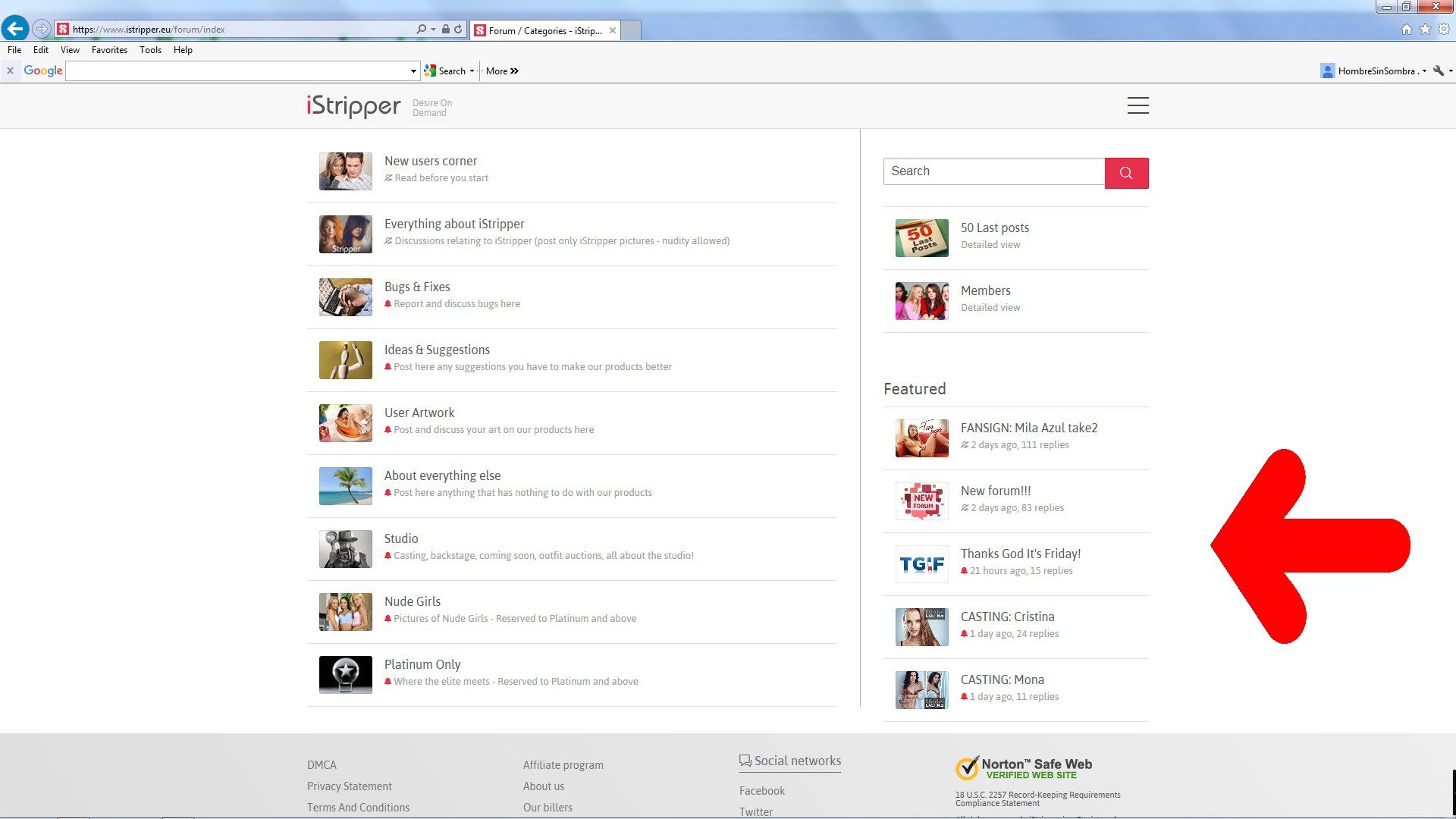Click the 50 Last Posts thumbnail
Viewport: 1456px width, 819px height.
coord(921,238)
